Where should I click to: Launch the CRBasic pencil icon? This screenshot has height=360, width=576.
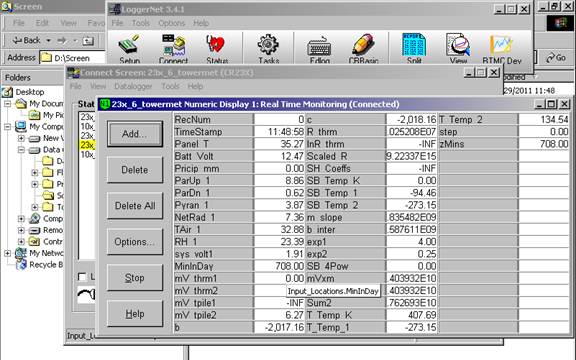[363, 48]
